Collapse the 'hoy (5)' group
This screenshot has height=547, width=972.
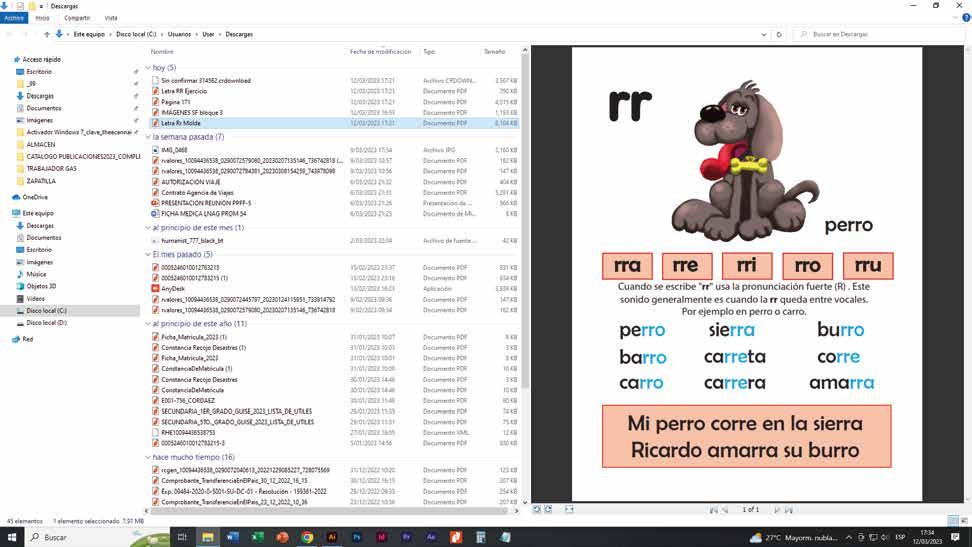148,68
